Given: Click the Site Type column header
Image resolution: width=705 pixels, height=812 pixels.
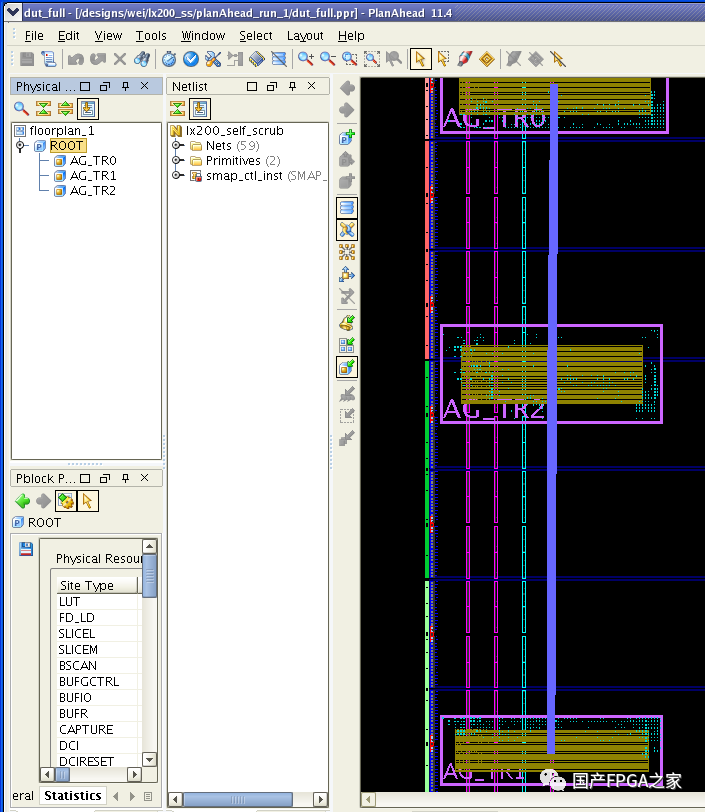Looking at the screenshot, I should click(87, 586).
